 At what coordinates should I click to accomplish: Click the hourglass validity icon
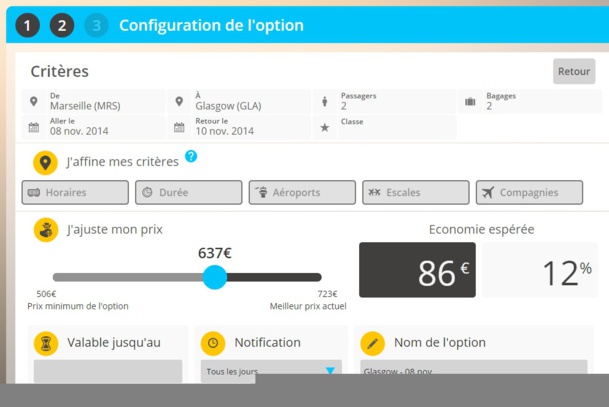click(45, 343)
